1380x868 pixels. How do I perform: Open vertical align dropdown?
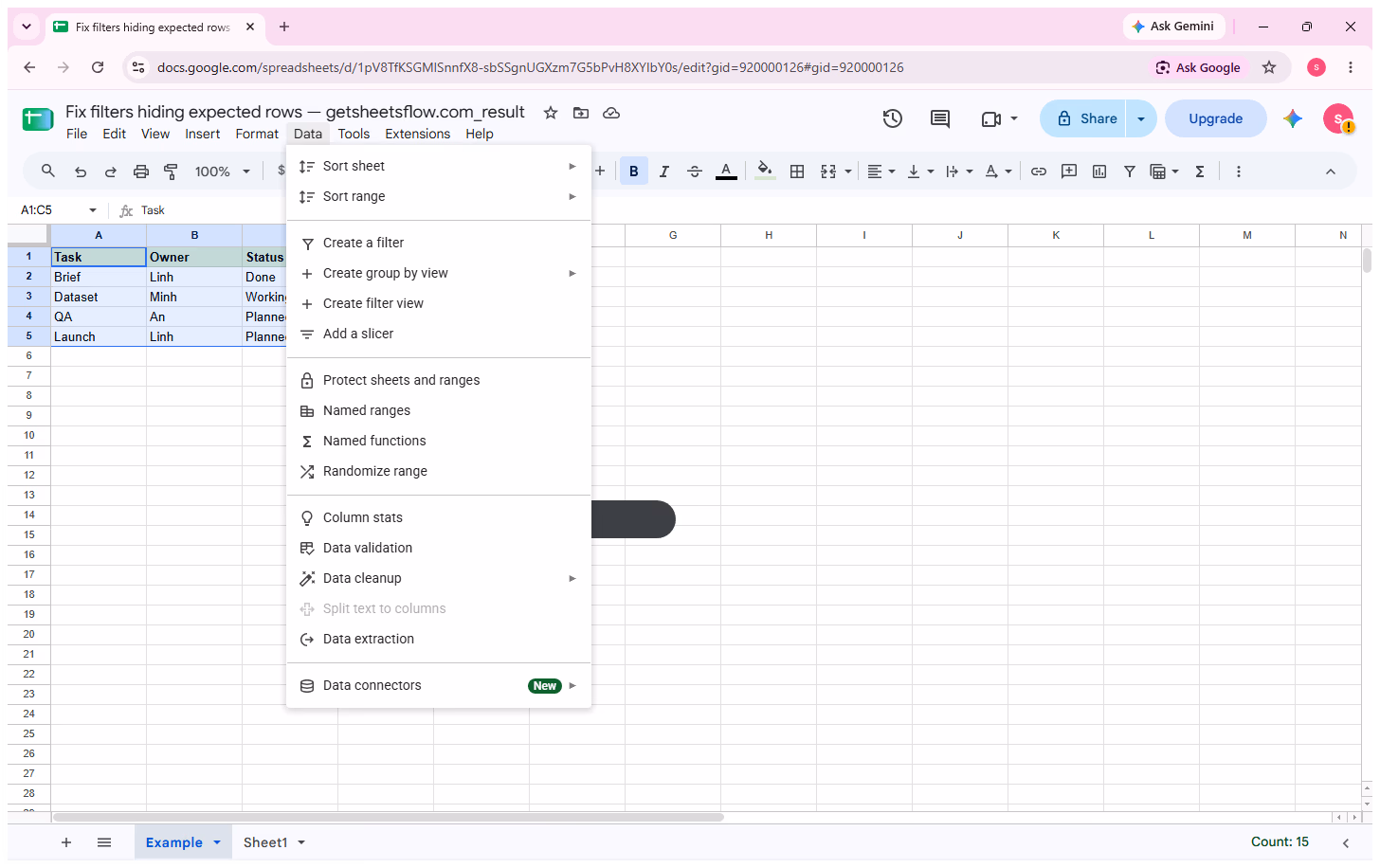pos(920,172)
